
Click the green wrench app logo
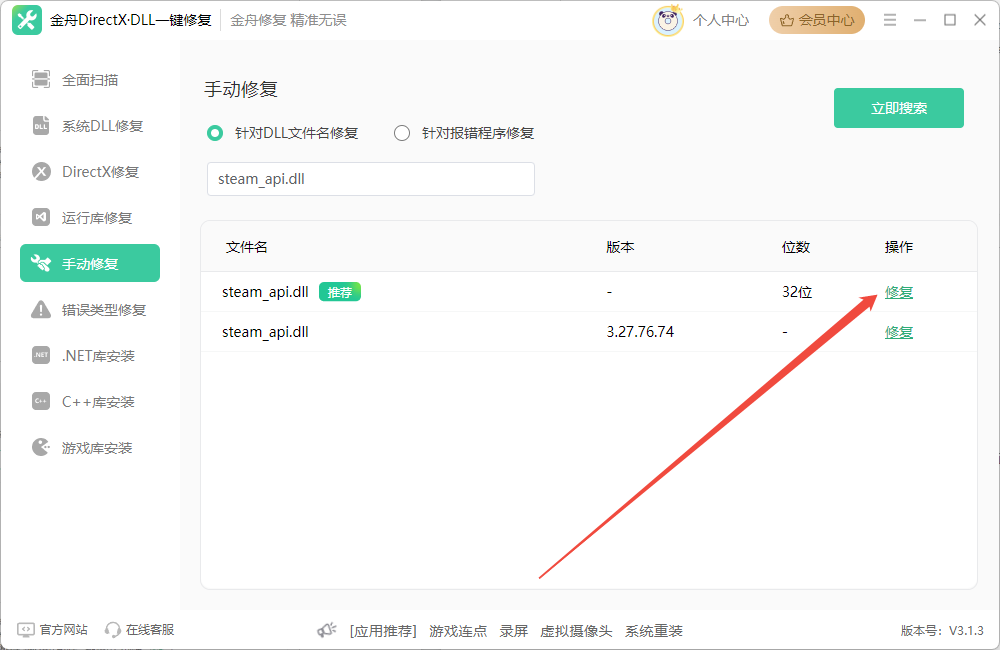[x=27, y=20]
